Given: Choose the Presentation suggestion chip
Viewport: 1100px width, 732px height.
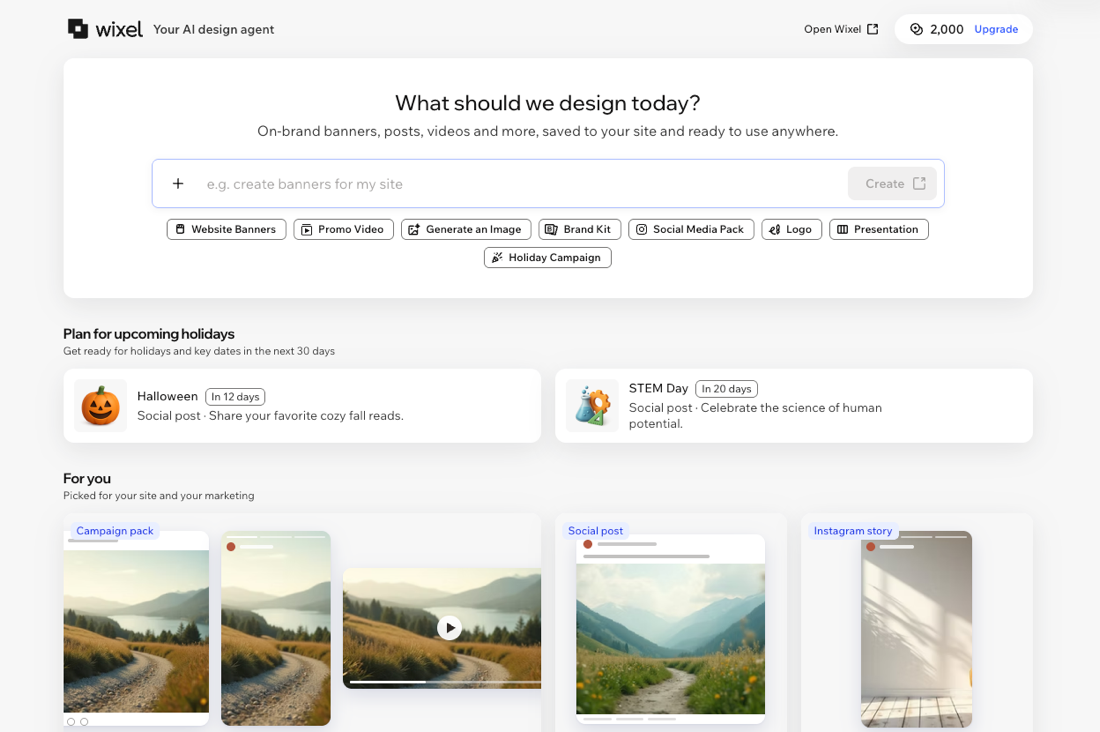Looking at the screenshot, I should pyautogui.click(x=878, y=229).
